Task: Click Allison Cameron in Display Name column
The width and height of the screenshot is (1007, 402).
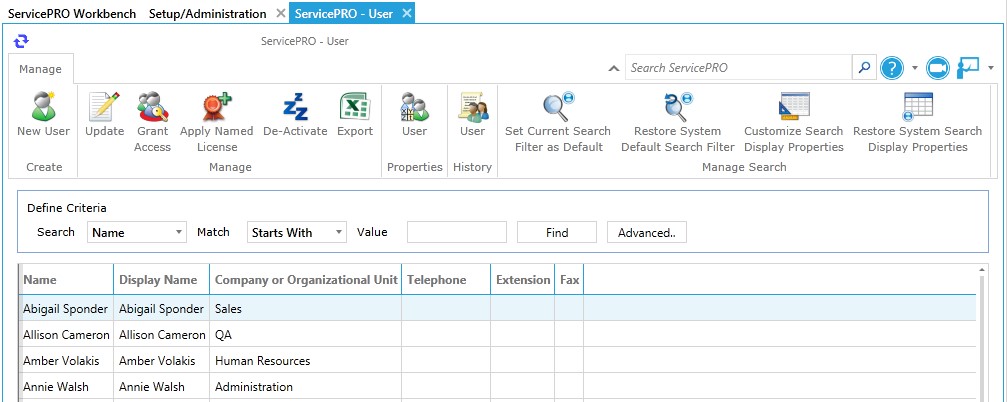Action: tap(162, 335)
